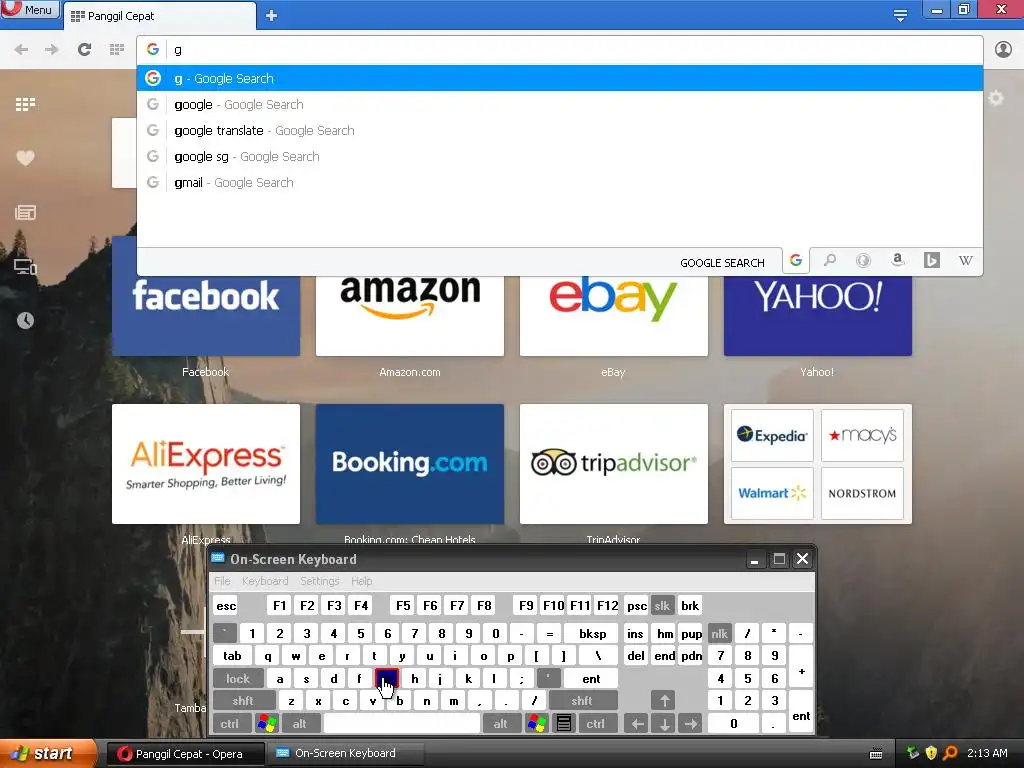Open the Windows start button
Image resolution: width=1024 pixels, height=768 pixels.
pos(47,753)
